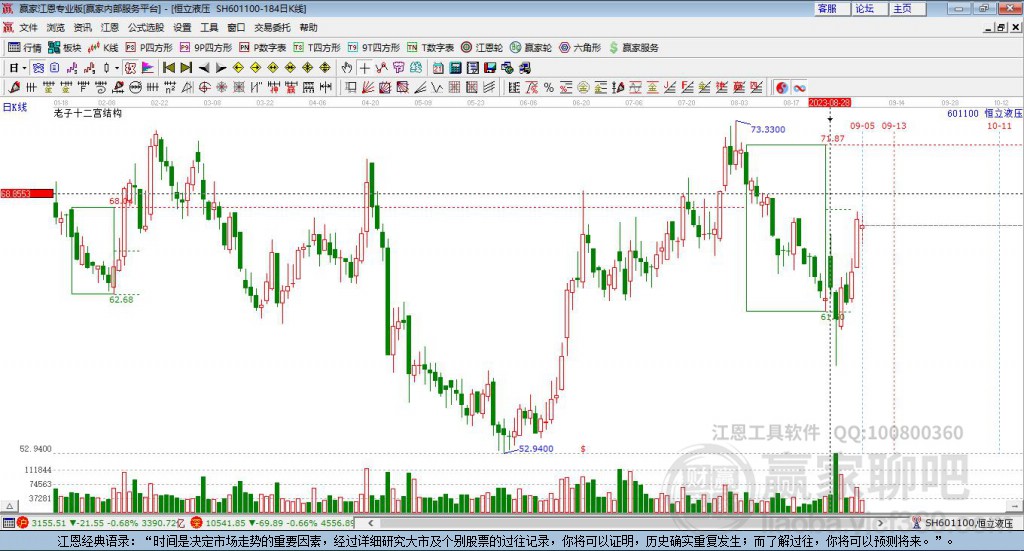Click the 论坛 button in title bar
This screenshot has width=1024, height=551.
click(870, 8)
